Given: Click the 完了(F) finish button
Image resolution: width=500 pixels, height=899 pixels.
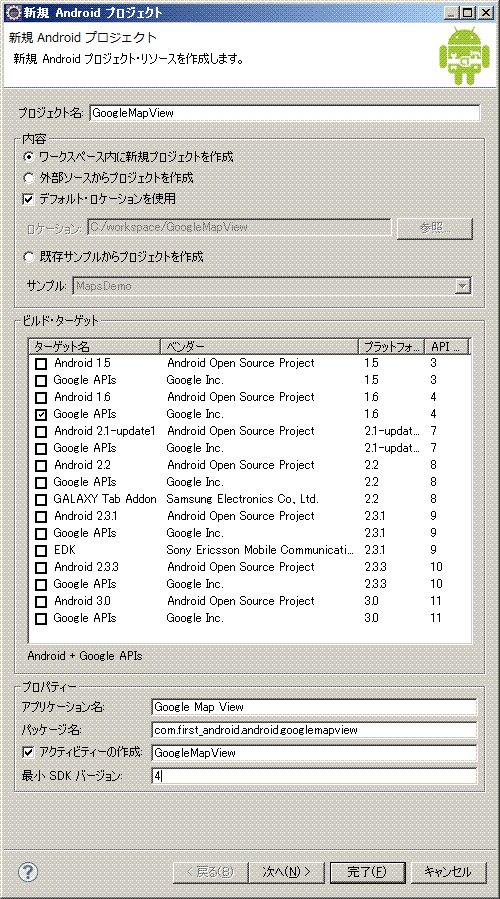Looking at the screenshot, I should [x=368, y=871].
